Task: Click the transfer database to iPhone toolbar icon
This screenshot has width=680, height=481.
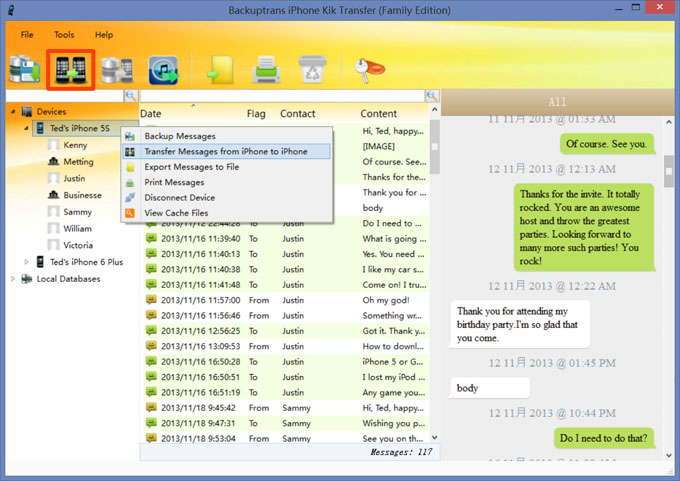Action: tap(117, 69)
